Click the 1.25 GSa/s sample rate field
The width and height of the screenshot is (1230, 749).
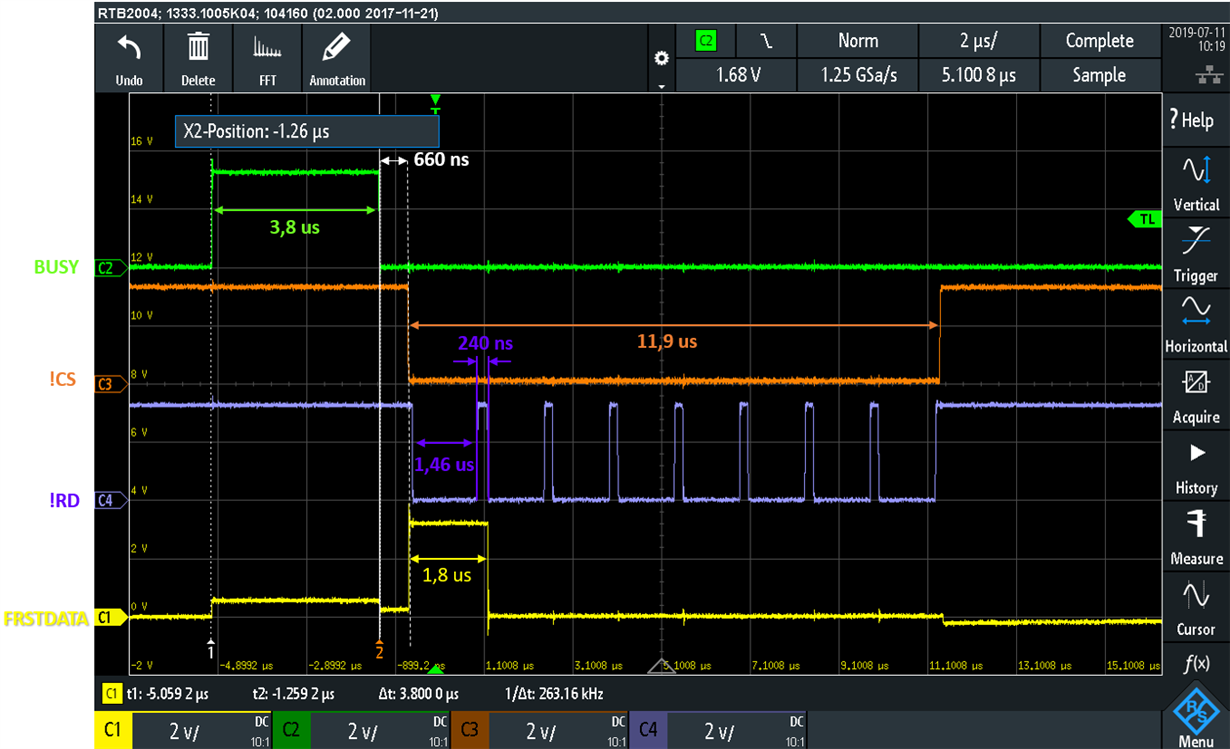tap(858, 75)
